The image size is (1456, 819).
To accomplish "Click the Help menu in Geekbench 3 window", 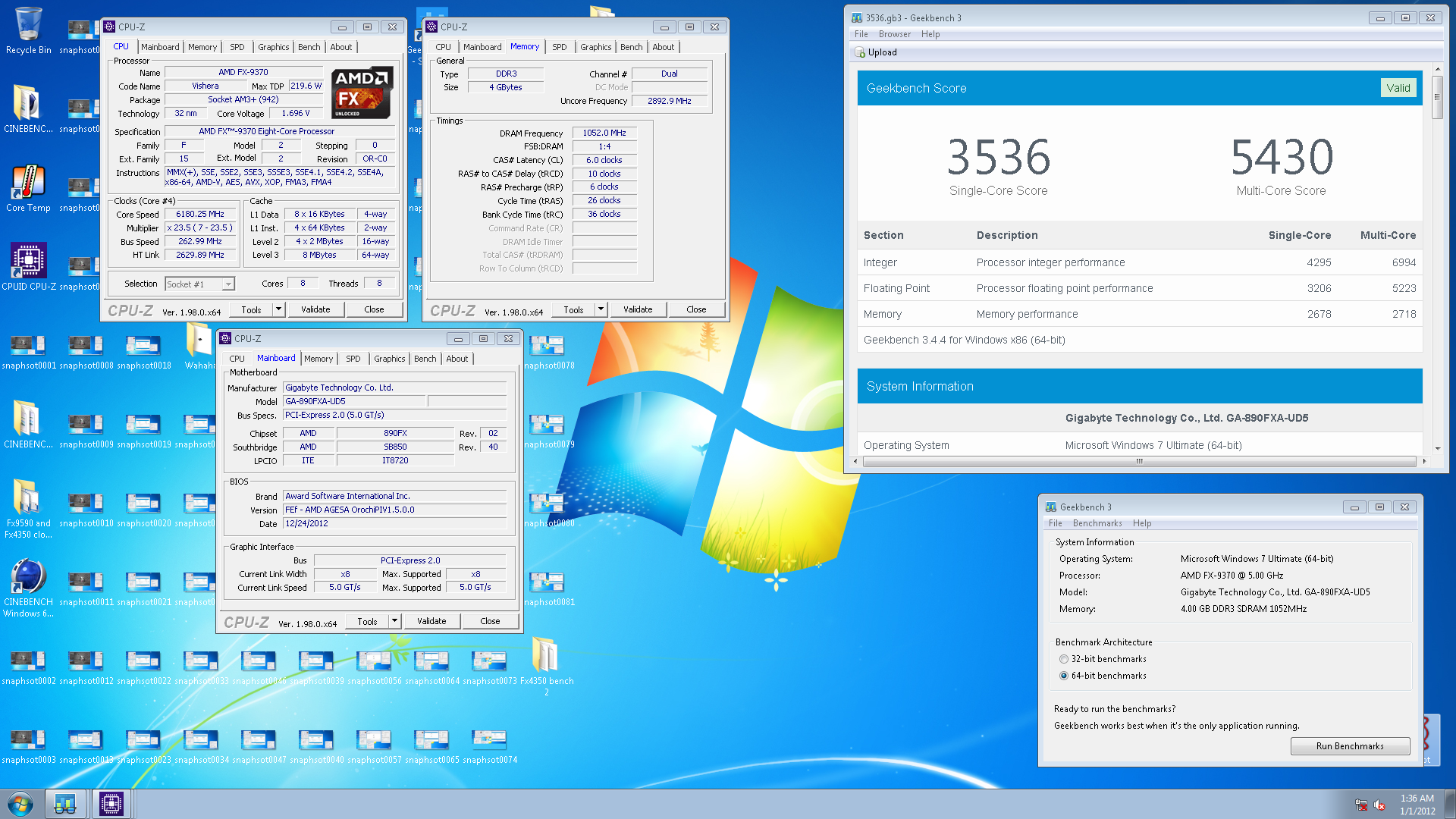I will pos(1142,523).
